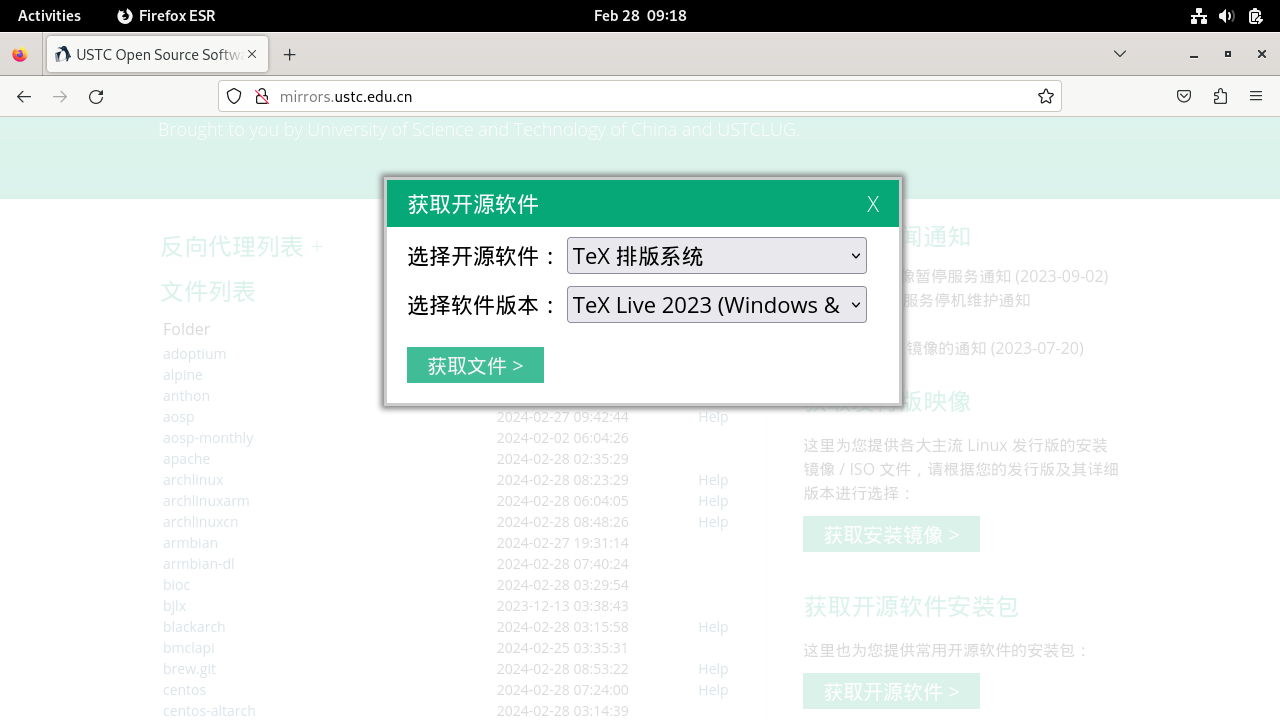Open the archlinux folder link
This screenshot has height=720, width=1280.
[x=193, y=480]
